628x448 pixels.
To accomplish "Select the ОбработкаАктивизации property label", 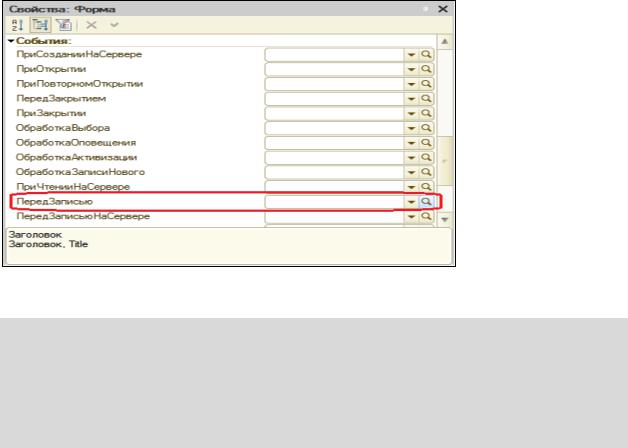I will (76, 157).
